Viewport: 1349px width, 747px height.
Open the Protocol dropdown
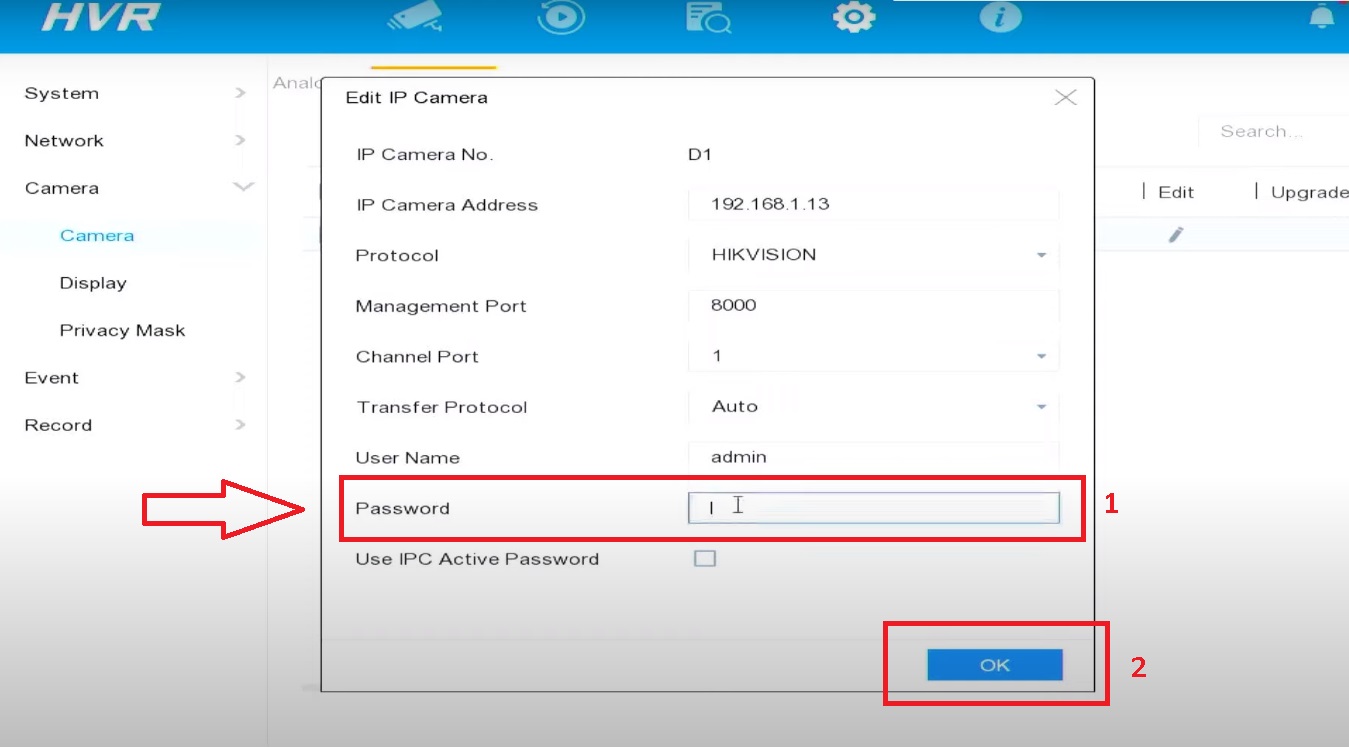[1040, 255]
